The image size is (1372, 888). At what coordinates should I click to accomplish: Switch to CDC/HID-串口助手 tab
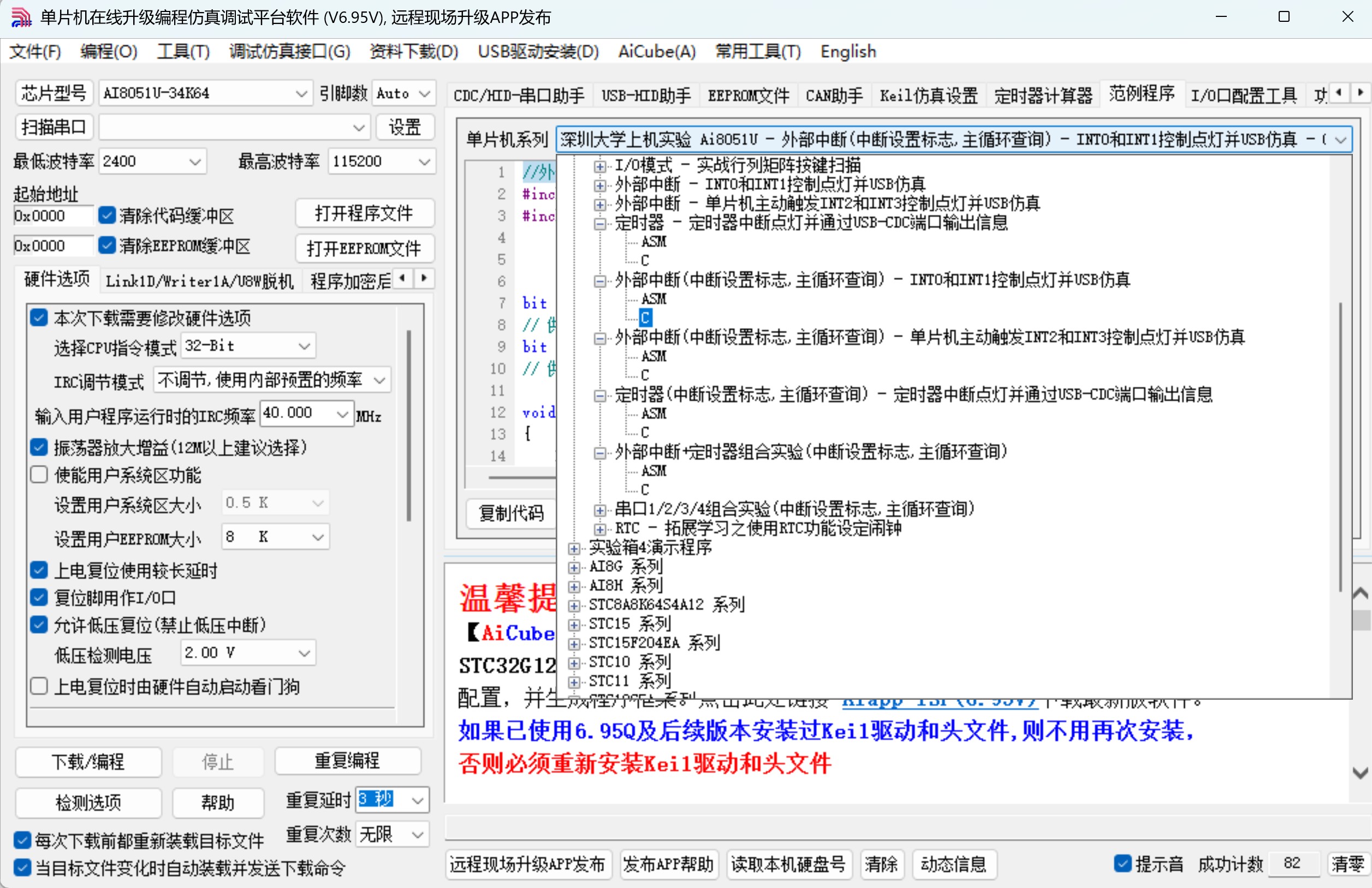click(518, 95)
